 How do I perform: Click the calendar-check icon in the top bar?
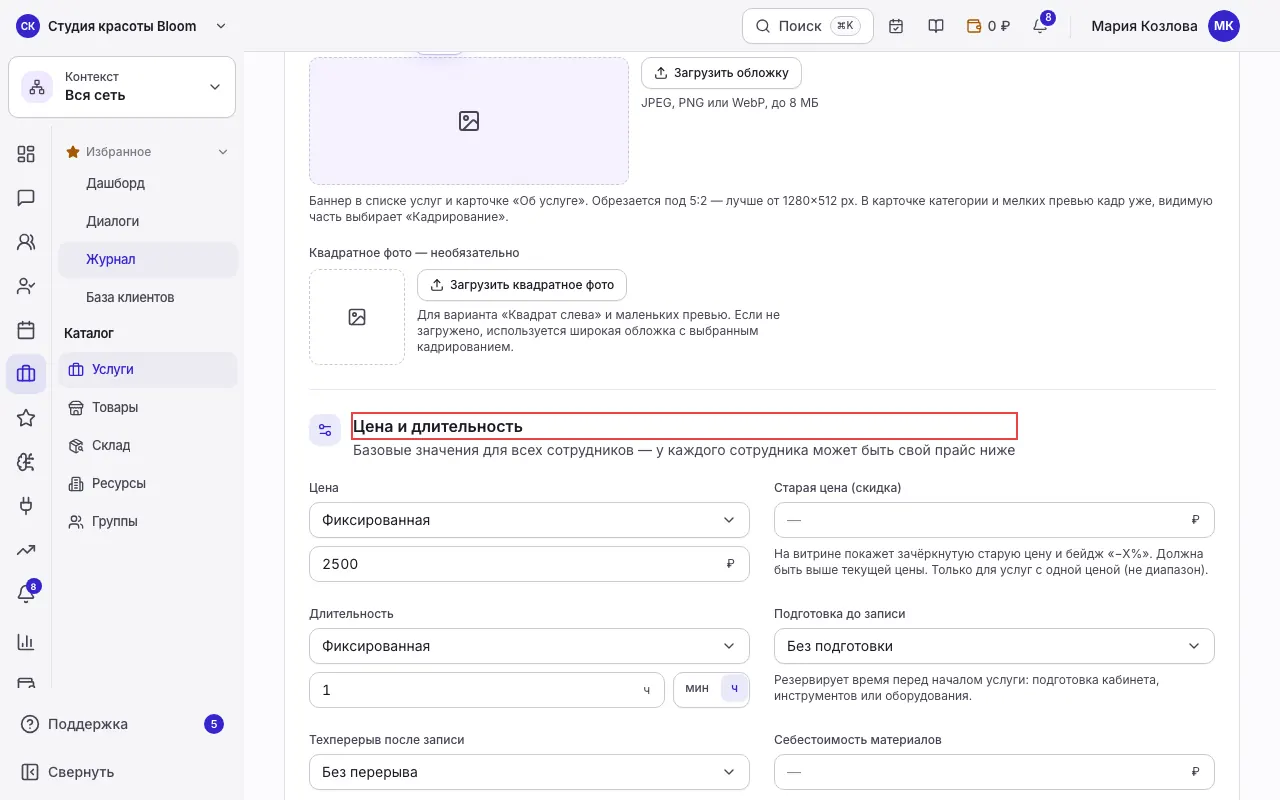(x=896, y=26)
